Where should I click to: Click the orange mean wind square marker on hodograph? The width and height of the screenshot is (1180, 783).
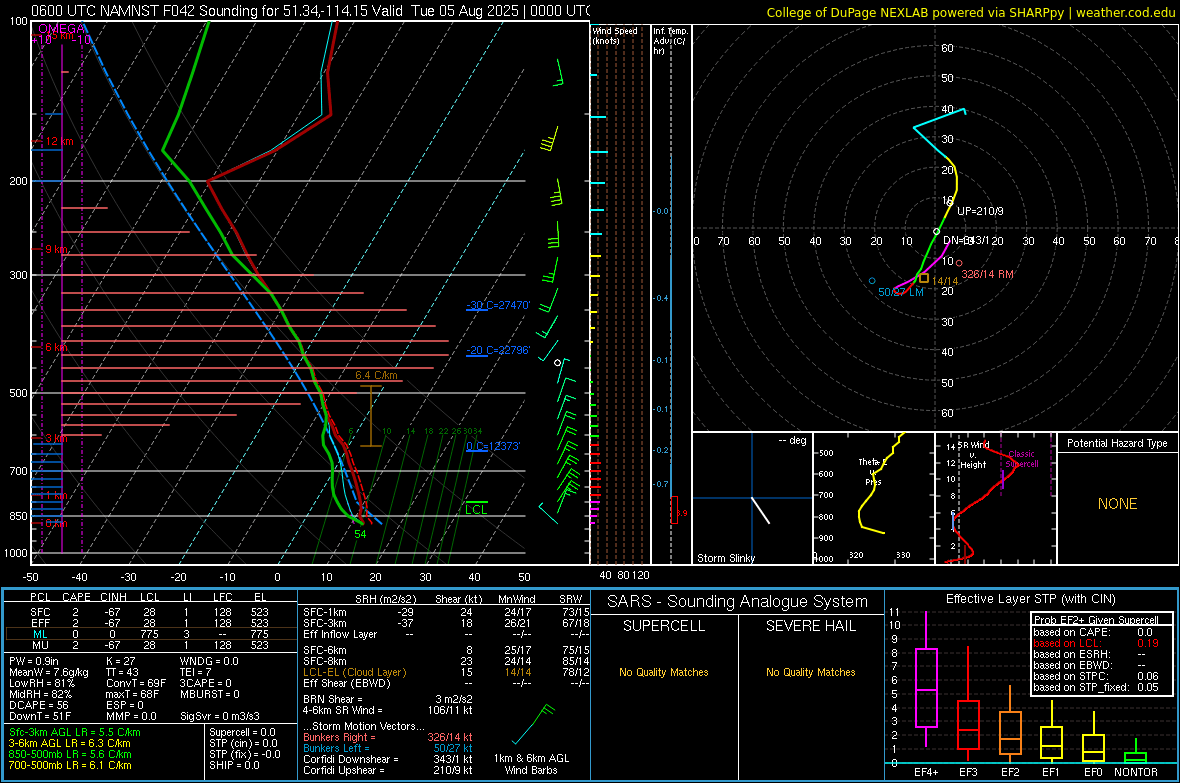pyautogui.click(x=923, y=278)
